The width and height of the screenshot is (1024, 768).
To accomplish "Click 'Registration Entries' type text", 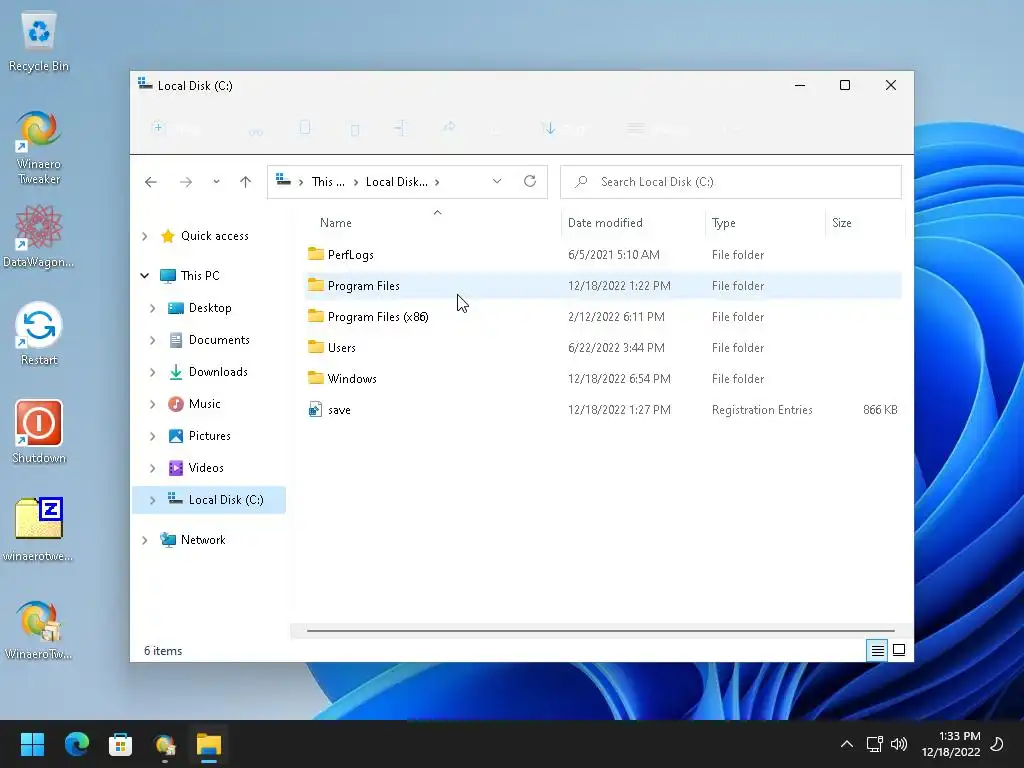I will click(762, 409).
